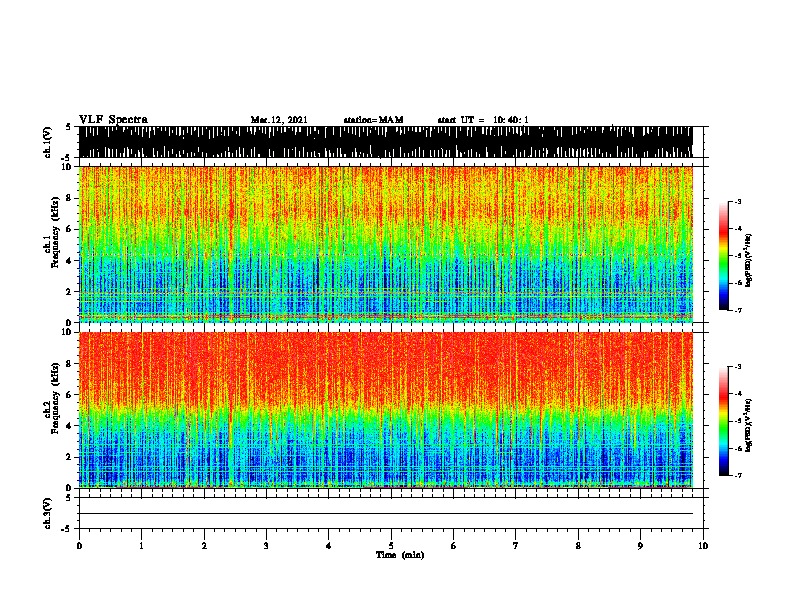Select the date label "Mar.12, 2021"
This screenshot has height=612, width=792.
[x=279, y=120]
